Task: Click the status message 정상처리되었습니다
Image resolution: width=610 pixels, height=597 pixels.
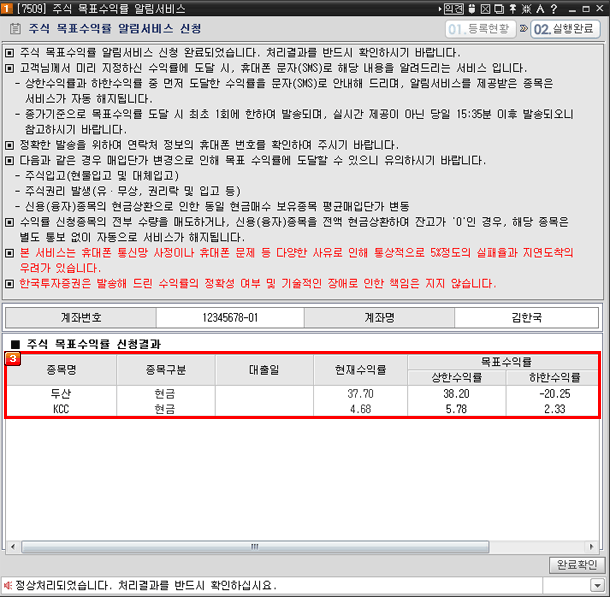Action: pos(146,585)
